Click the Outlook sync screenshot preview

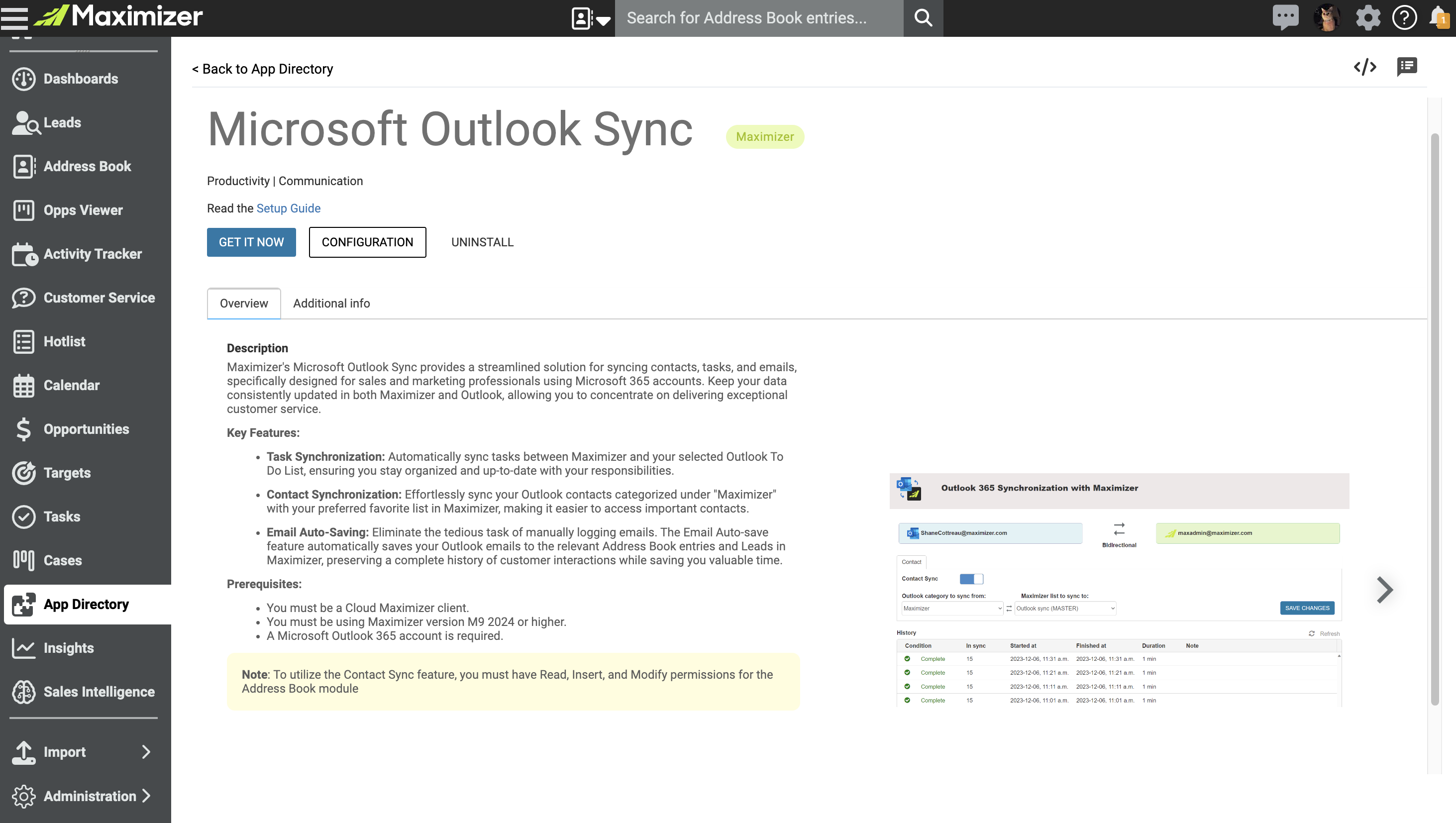click(1119, 590)
